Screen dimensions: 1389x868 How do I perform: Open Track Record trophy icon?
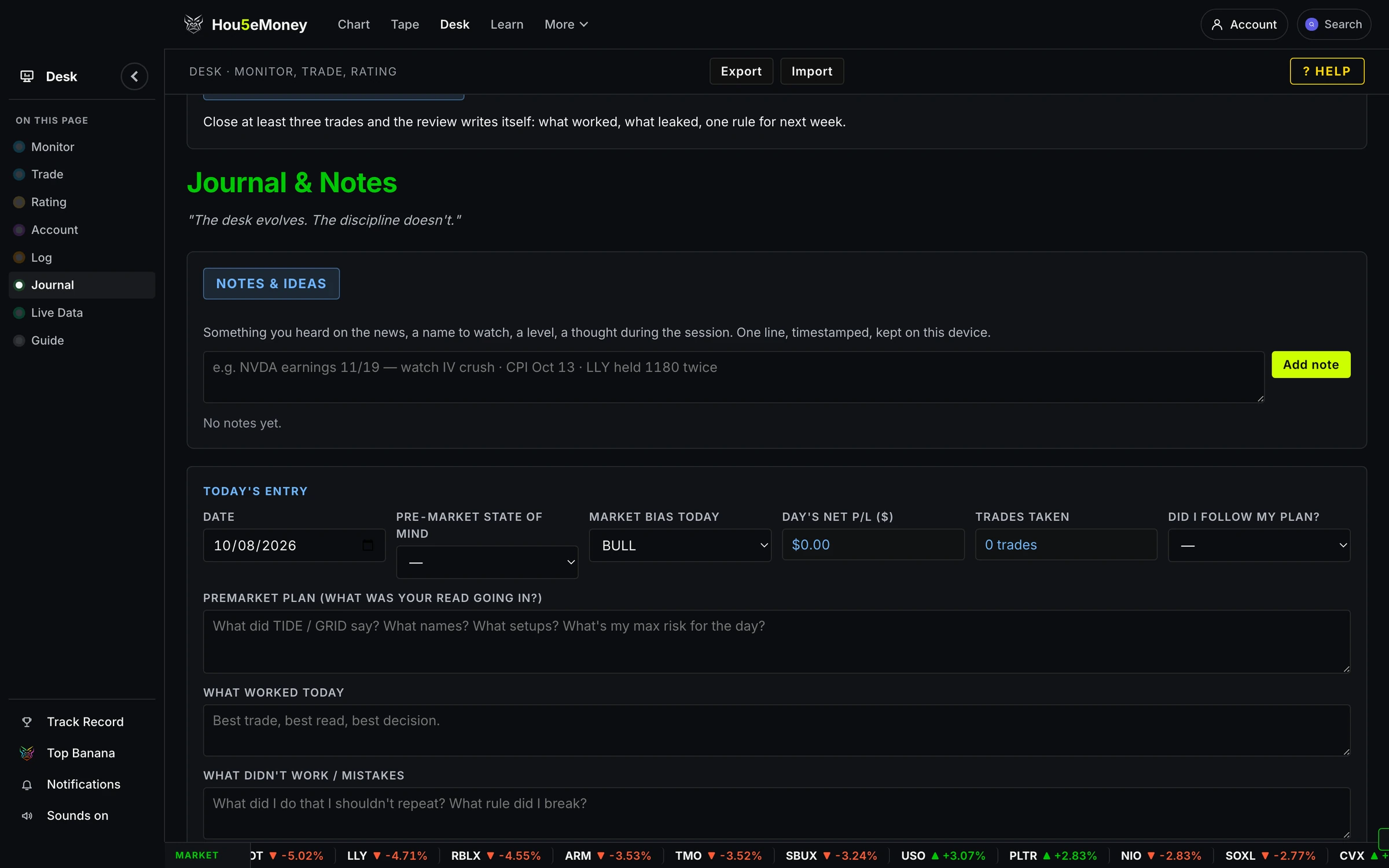pyautogui.click(x=27, y=722)
